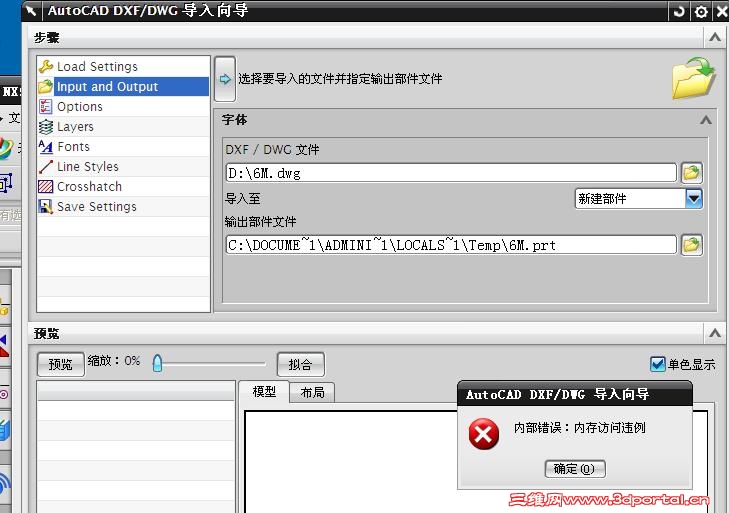
Task: Confirm error with 确定 button
Action: (575, 469)
